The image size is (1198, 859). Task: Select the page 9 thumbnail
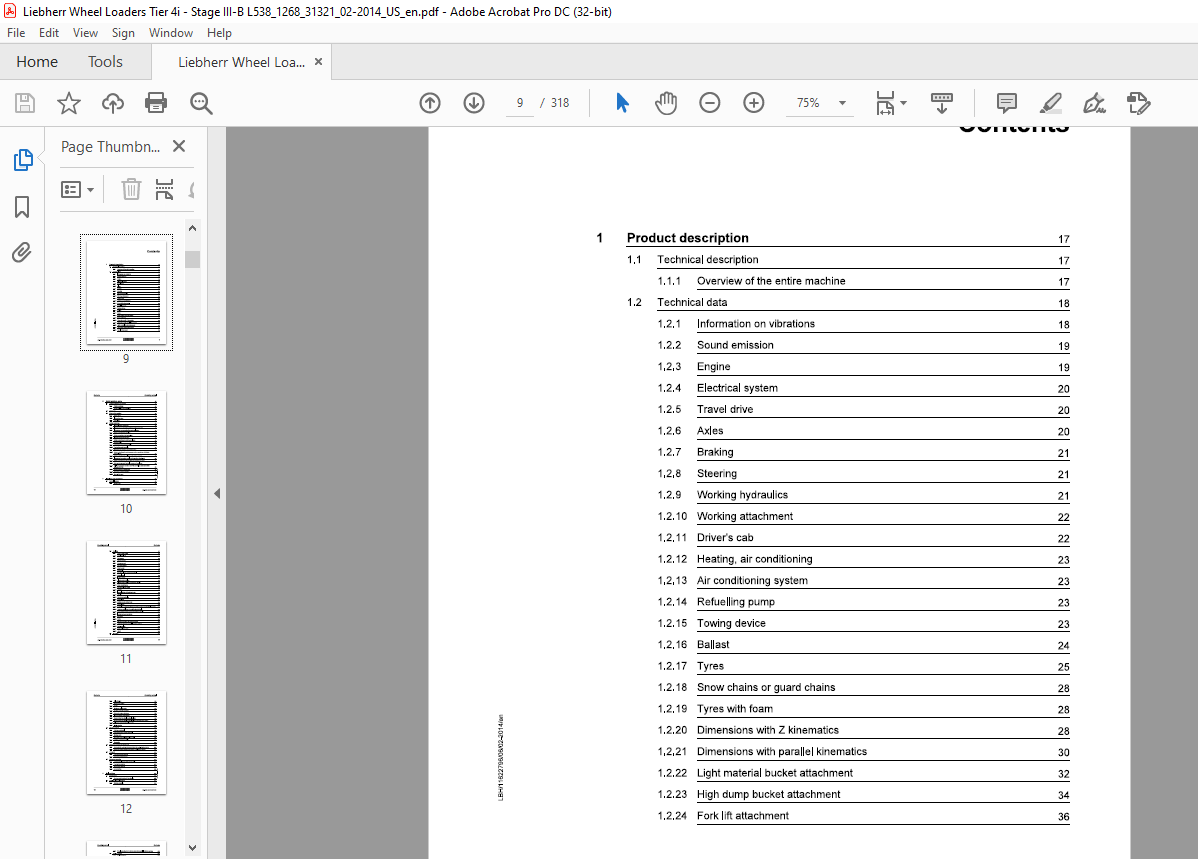126,292
